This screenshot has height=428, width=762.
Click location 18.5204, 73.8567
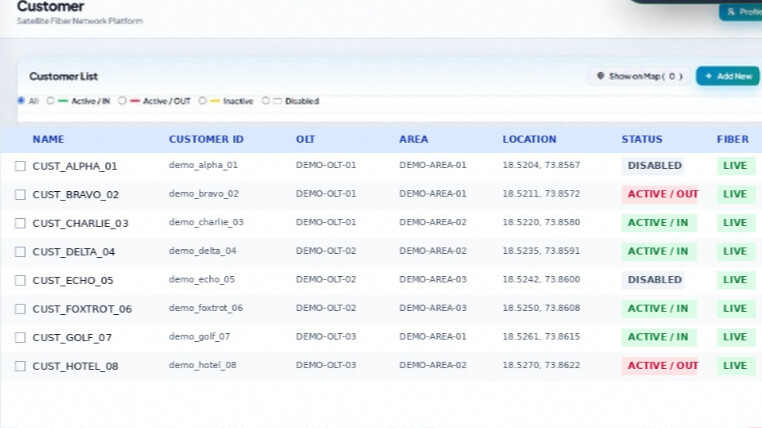coord(541,165)
